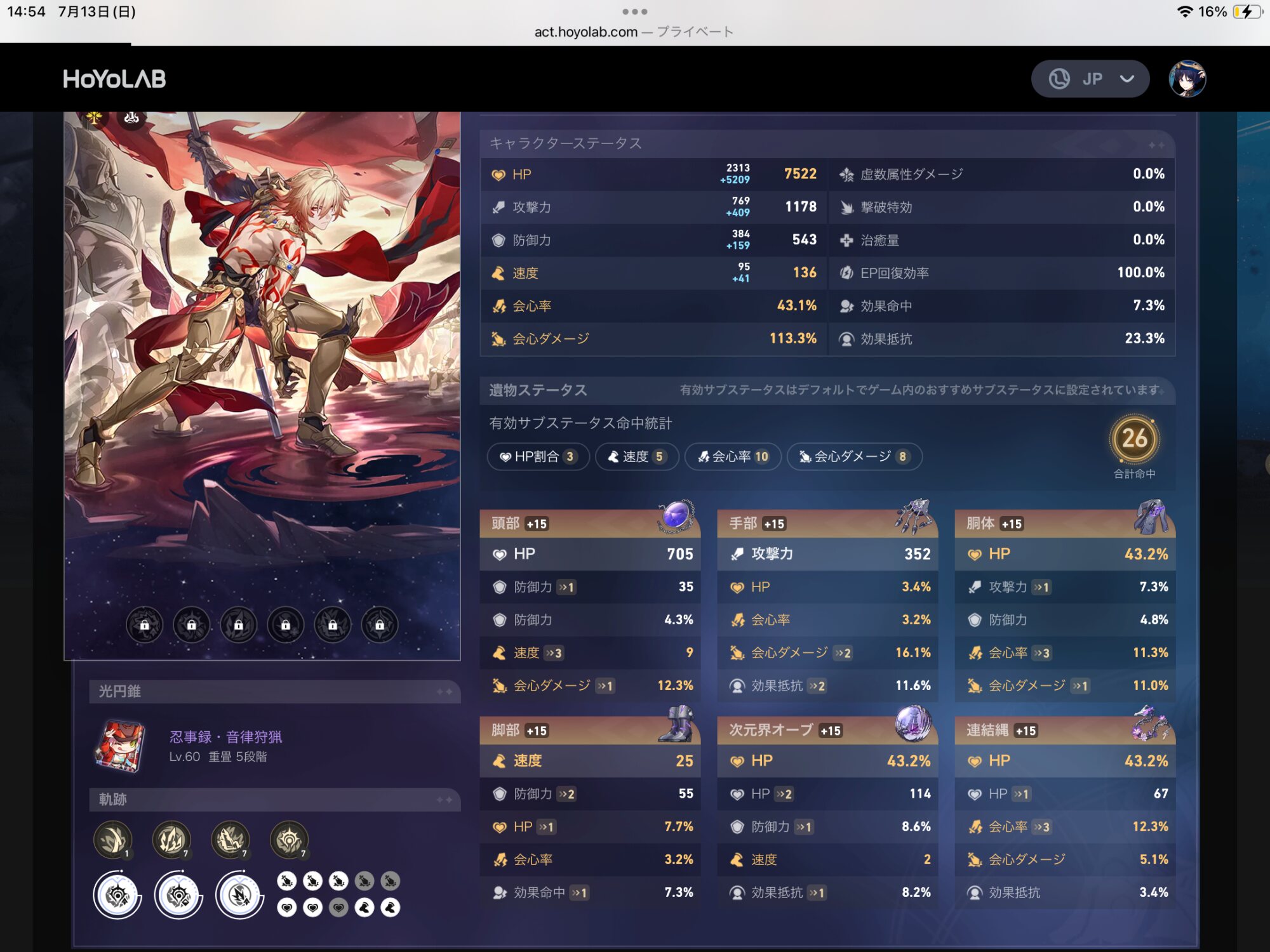The height and width of the screenshot is (952, 1270).
Task: Click the 効果抵抗 23.3% stat row
Action: tap(1001, 339)
